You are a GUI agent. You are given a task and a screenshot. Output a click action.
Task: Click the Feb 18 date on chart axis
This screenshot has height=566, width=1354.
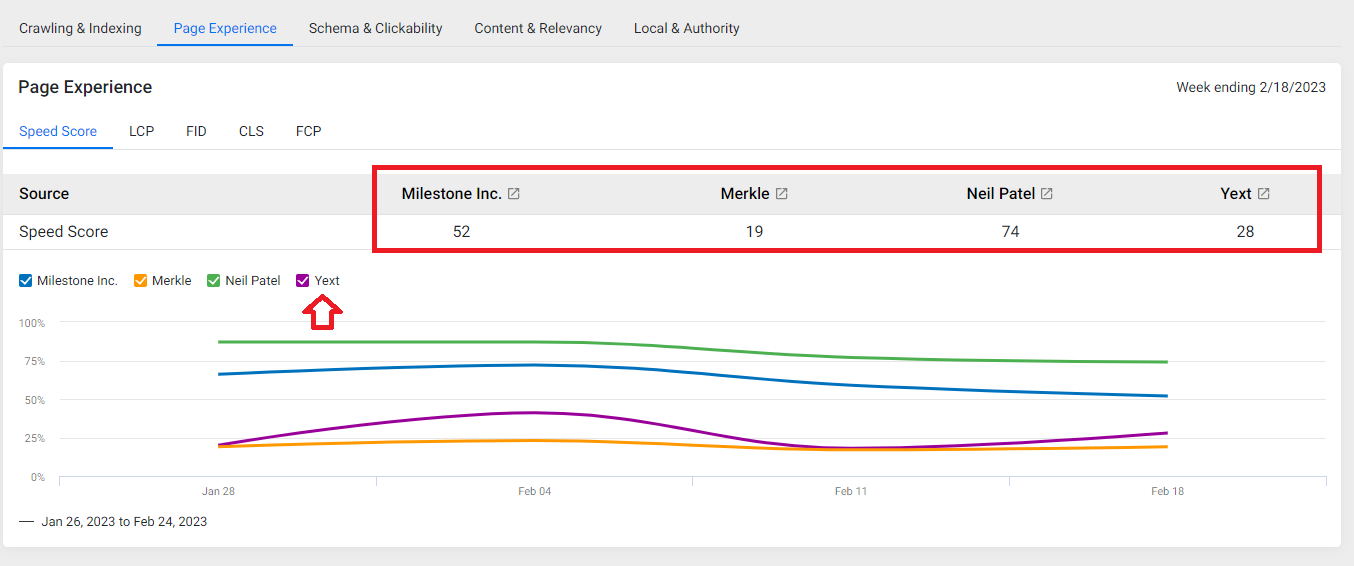(1167, 491)
